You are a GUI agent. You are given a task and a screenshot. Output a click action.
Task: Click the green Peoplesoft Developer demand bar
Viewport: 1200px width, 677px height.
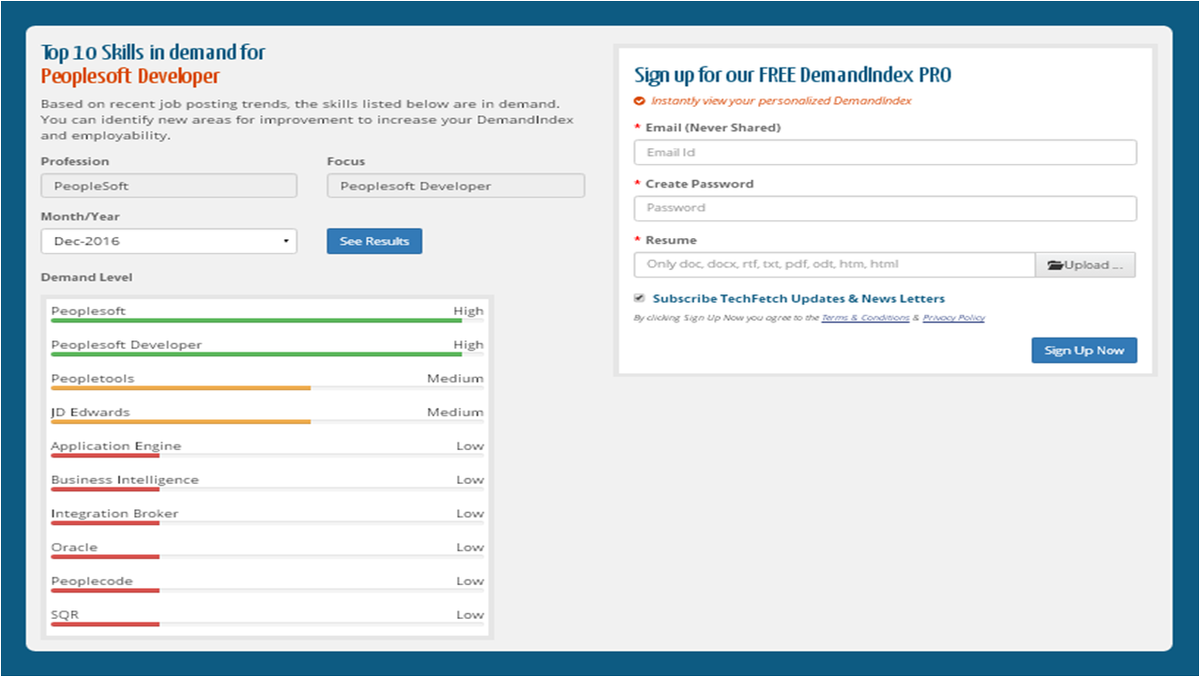(256, 354)
